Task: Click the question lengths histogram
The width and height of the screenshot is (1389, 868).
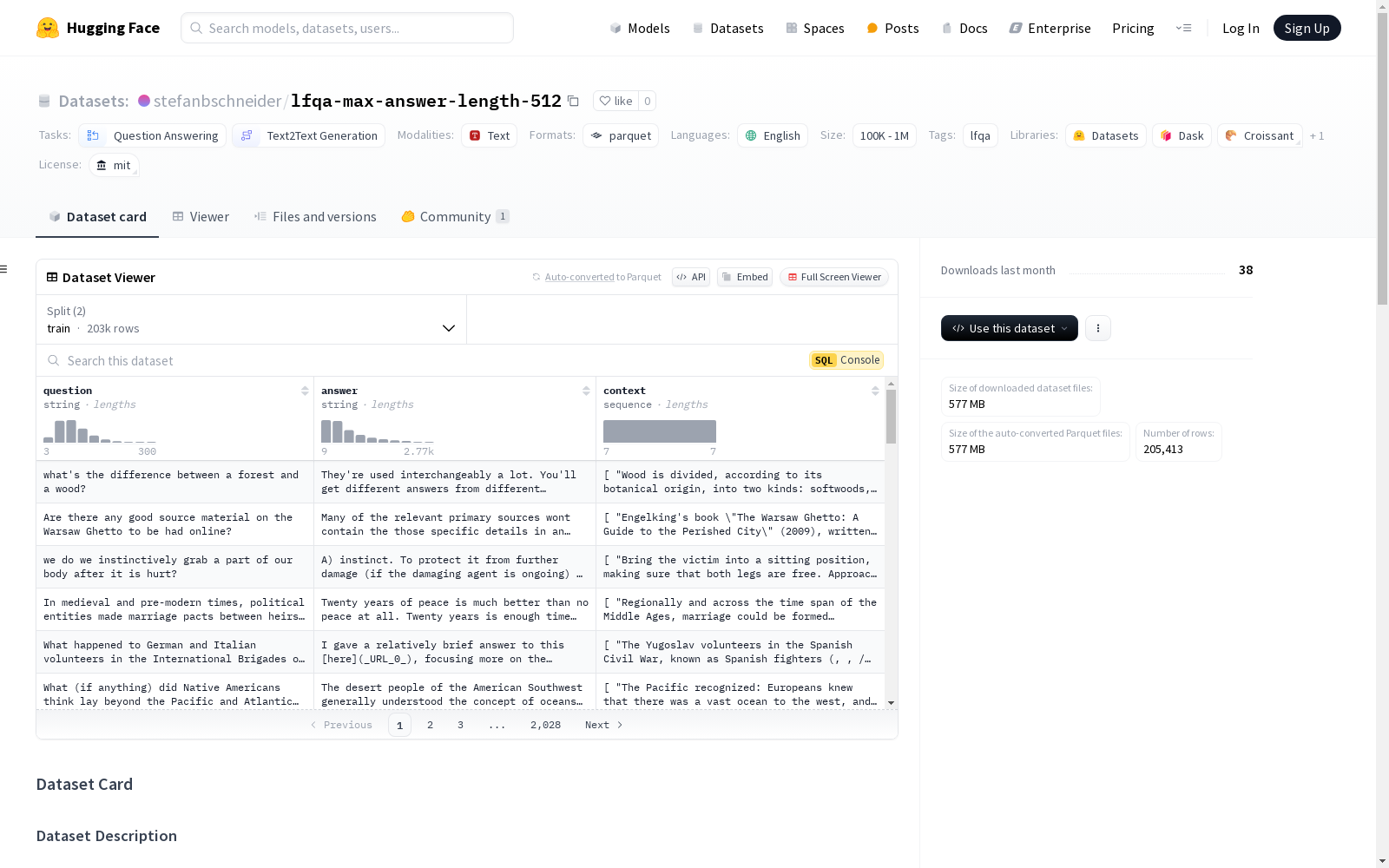Action: coord(100,431)
